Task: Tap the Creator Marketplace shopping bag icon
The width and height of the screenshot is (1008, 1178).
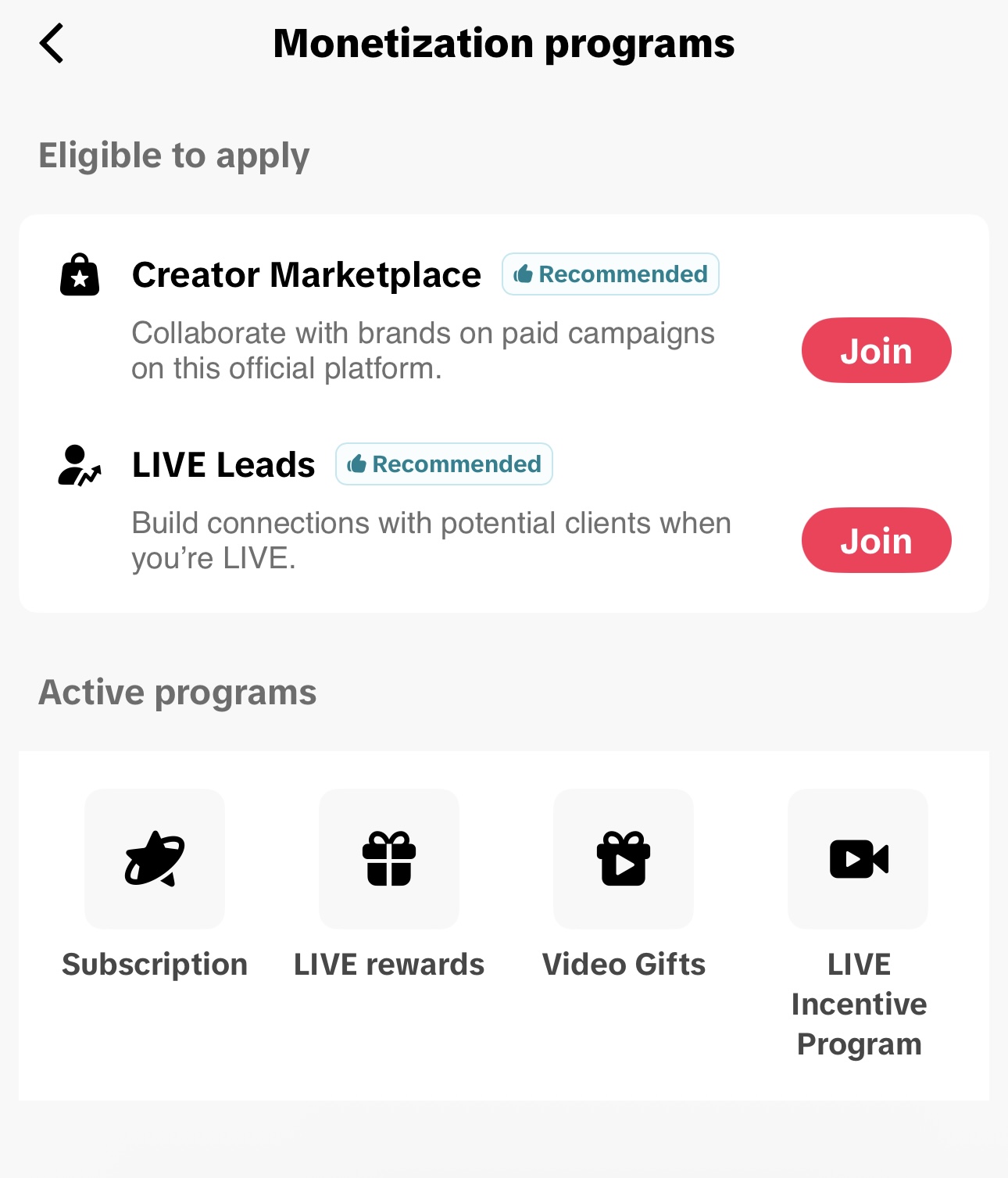Action: (80, 274)
